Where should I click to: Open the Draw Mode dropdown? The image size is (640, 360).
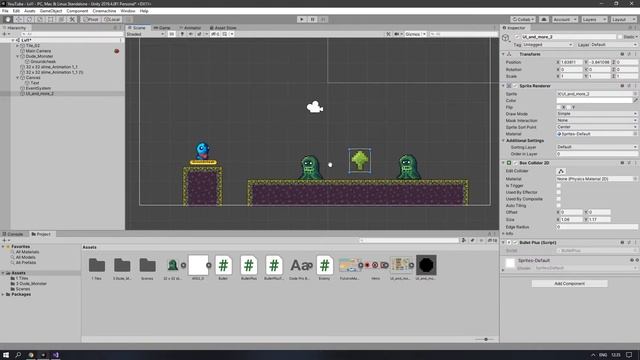pos(597,114)
